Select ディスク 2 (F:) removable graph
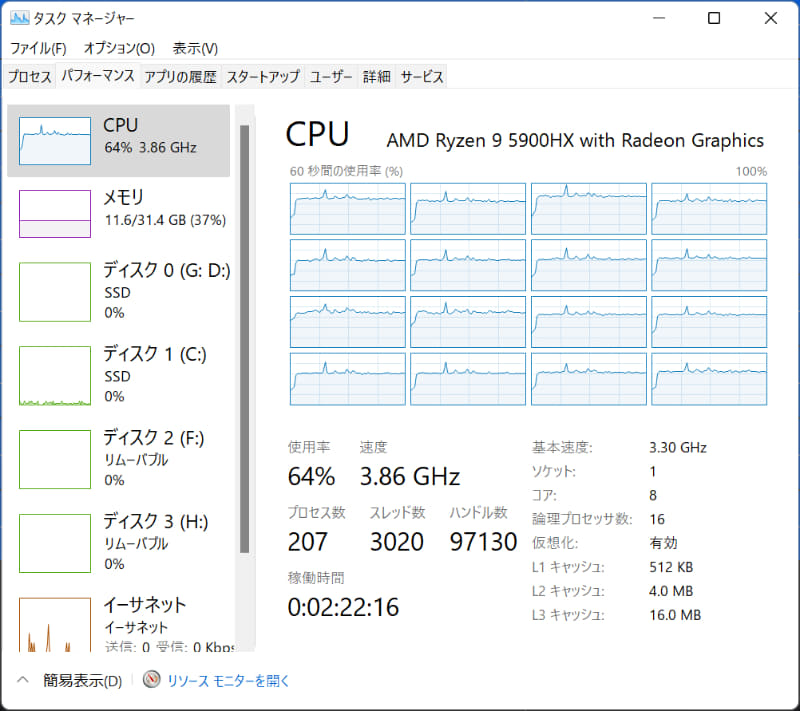 coord(55,459)
